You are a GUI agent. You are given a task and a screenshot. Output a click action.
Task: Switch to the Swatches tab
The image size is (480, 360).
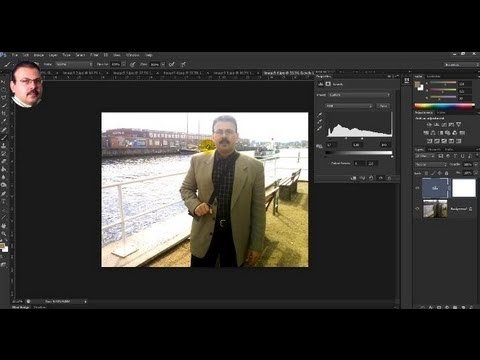(x=433, y=76)
